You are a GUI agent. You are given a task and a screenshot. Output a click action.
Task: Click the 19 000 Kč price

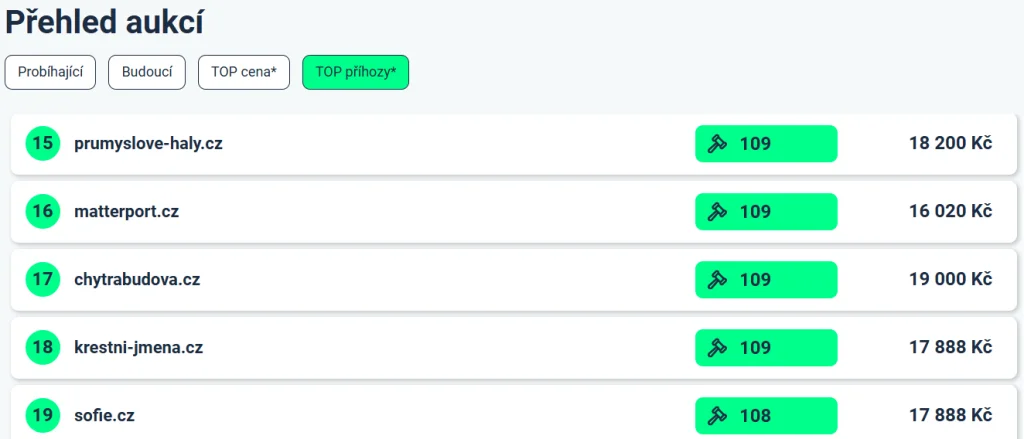point(950,279)
